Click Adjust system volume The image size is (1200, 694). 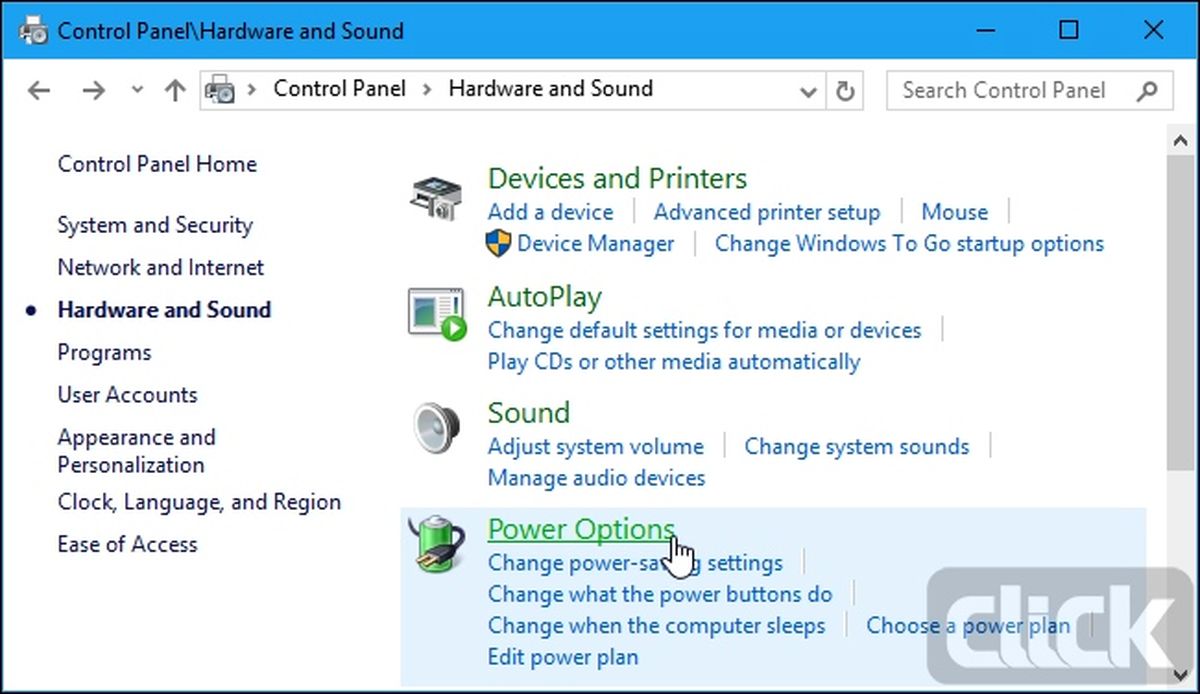[595, 446]
